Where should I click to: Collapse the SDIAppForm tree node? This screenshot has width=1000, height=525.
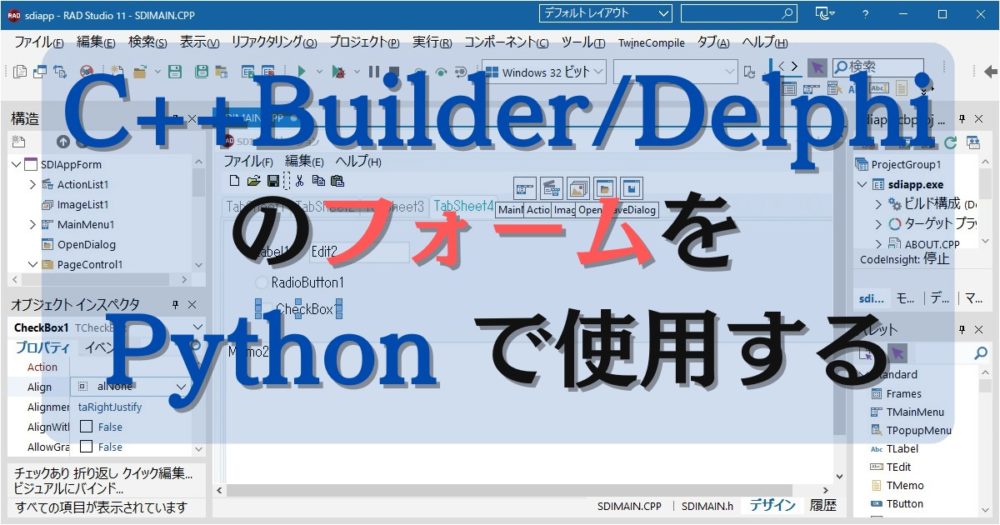click(x=16, y=165)
